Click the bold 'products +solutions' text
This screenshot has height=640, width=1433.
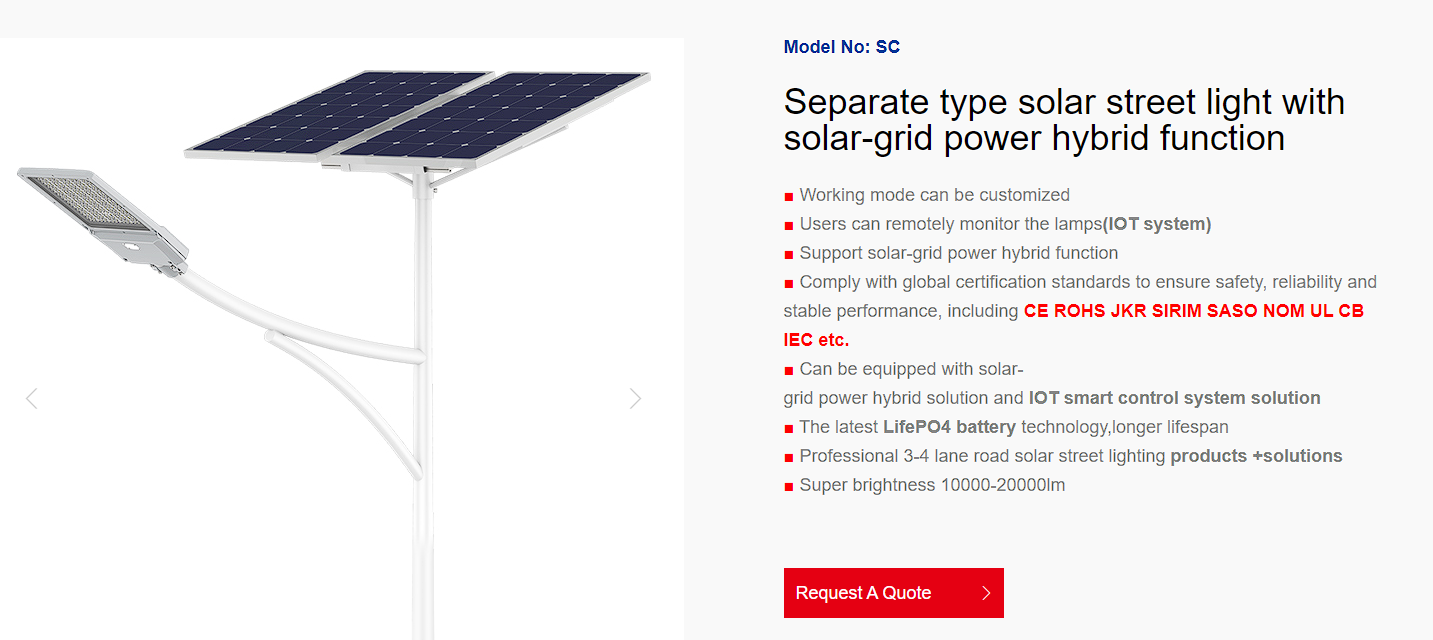[1256, 456]
